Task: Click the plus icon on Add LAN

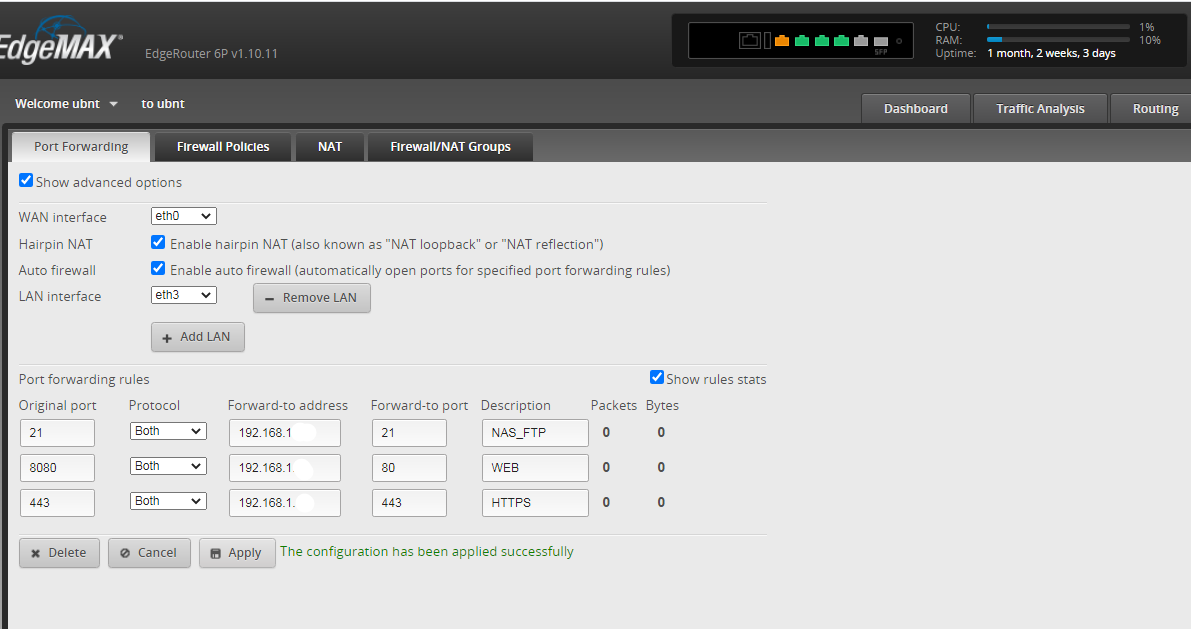Action: (x=167, y=338)
